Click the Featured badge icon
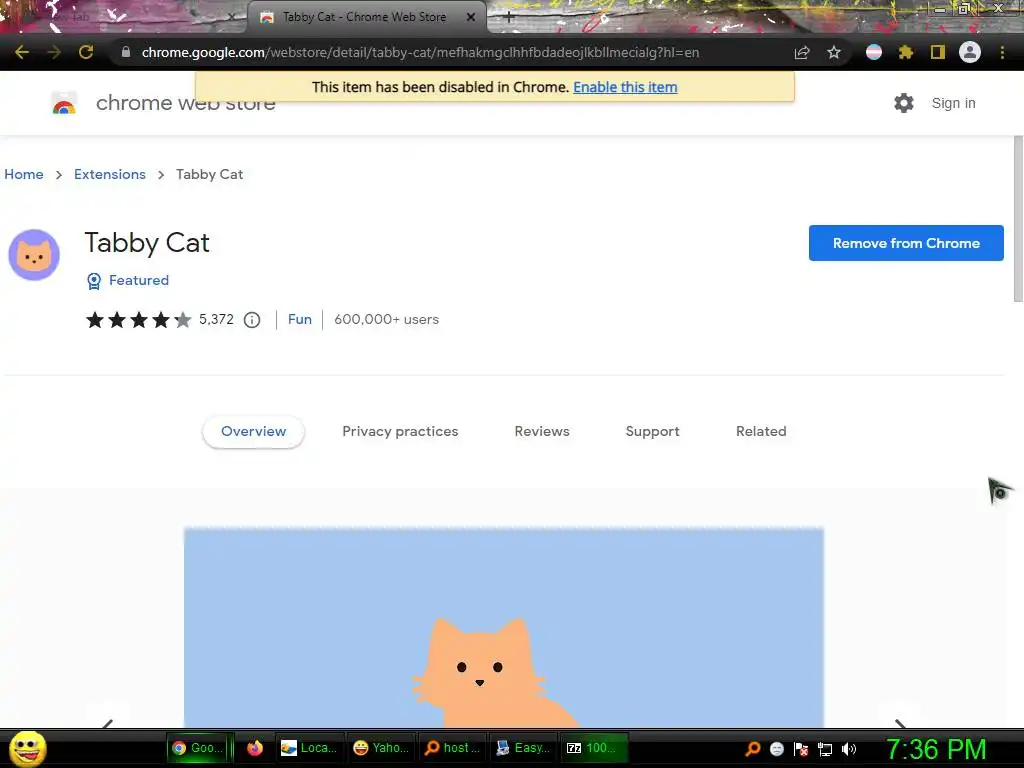Image resolution: width=1024 pixels, height=768 pixels. 94,281
